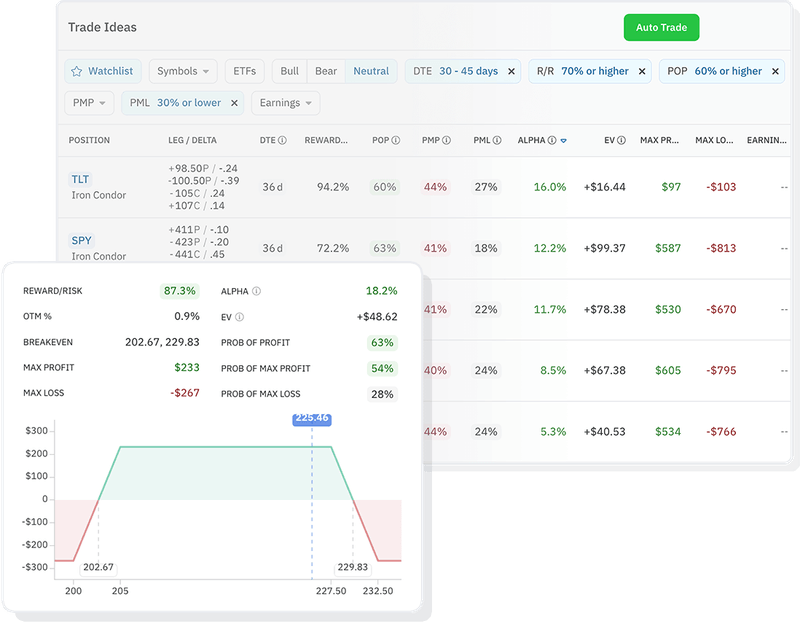Screen dimensions: 800x627
Task: Select the ETFs filter tab
Action: pyautogui.click(x=244, y=71)
